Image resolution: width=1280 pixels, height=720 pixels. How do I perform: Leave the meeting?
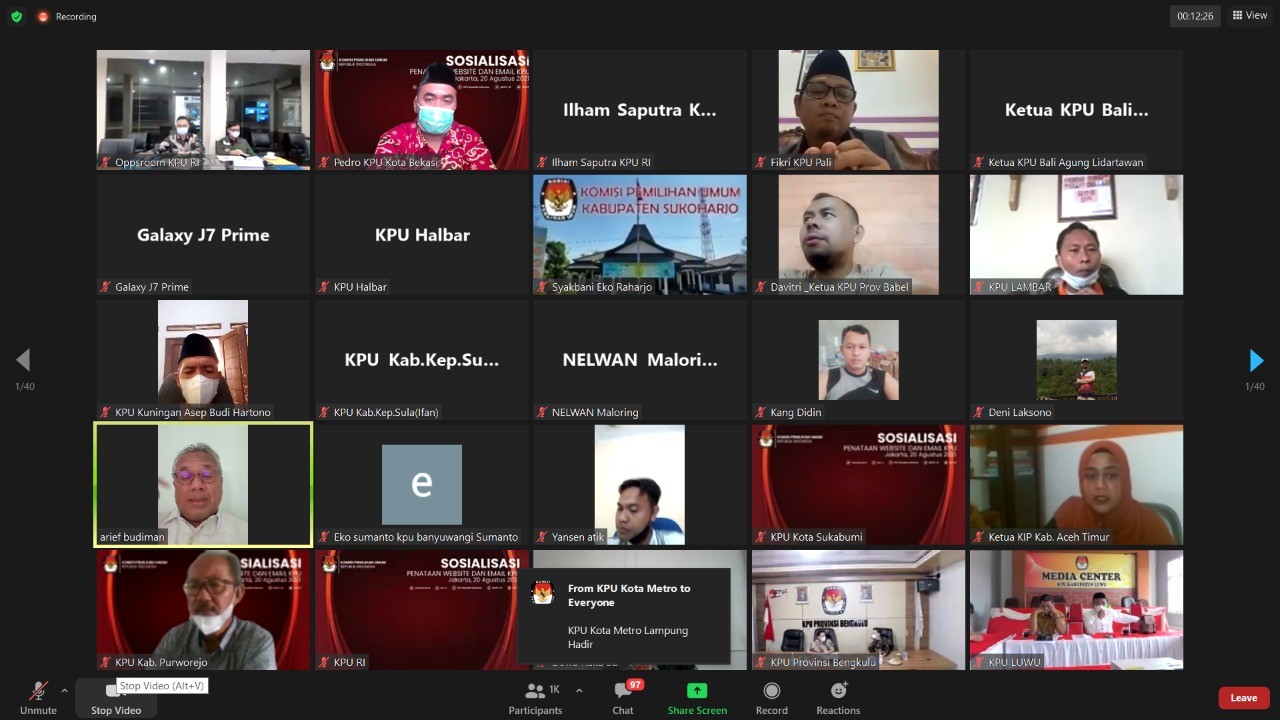pyautogui.click(x=1243, y=698)
